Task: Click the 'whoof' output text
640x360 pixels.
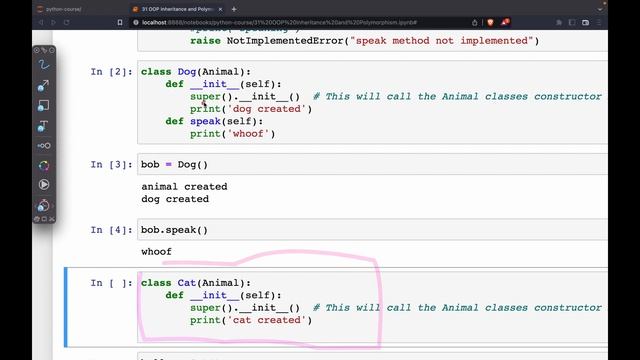Action: click(x=156, y=252)
